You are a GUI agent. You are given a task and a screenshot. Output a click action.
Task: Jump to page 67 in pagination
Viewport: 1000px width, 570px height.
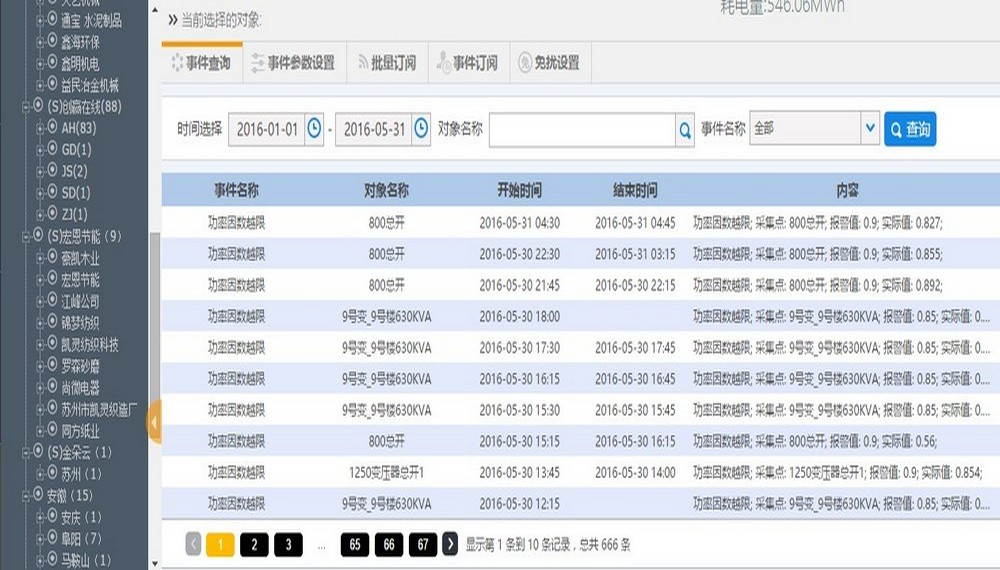click(423, 544)
